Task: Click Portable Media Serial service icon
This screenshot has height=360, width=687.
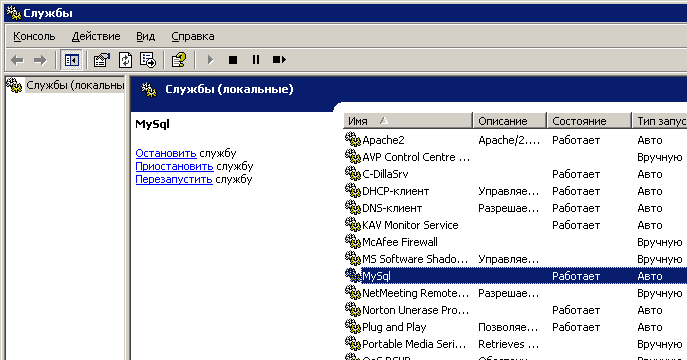Action: pos(353,344)
